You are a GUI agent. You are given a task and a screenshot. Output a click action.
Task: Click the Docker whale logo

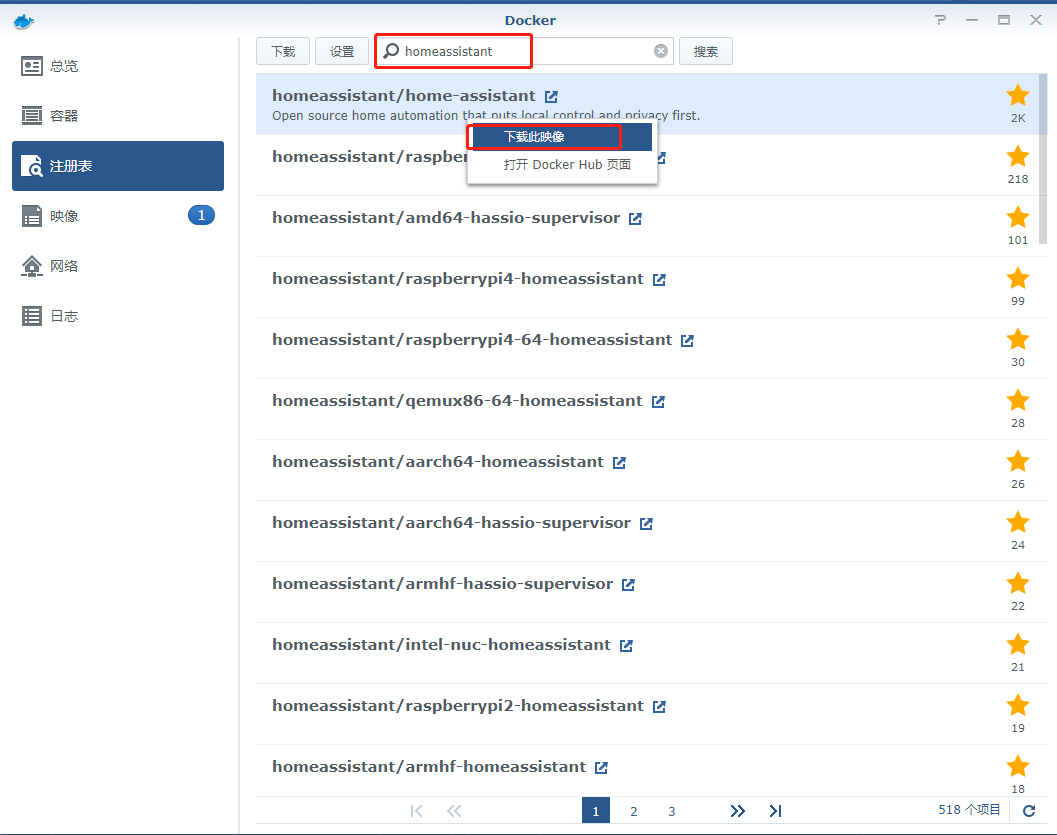pyautogui.click(x=24, y=22)
